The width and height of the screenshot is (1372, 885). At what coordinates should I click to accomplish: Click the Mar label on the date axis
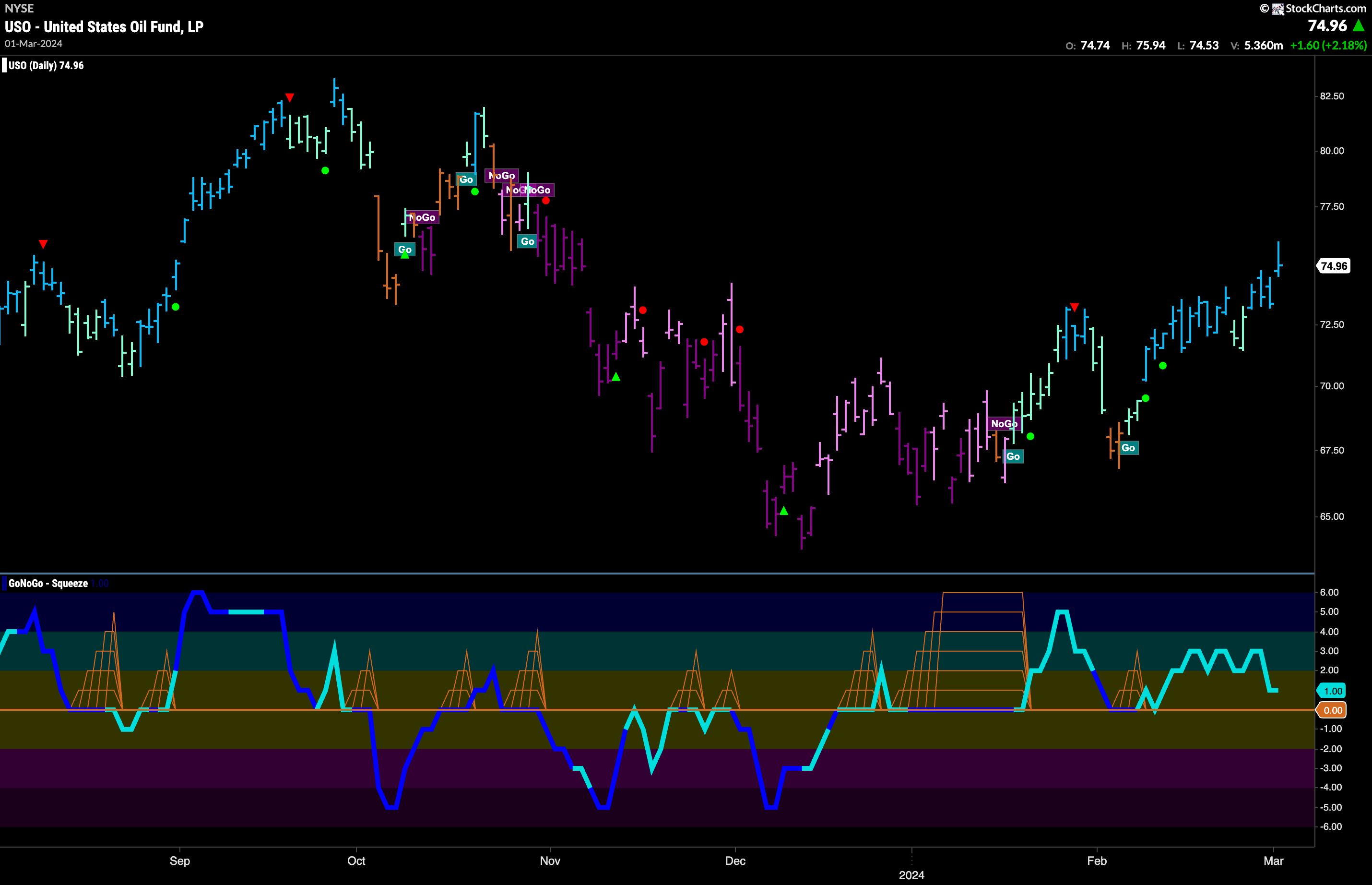[x=1273, y=861]
